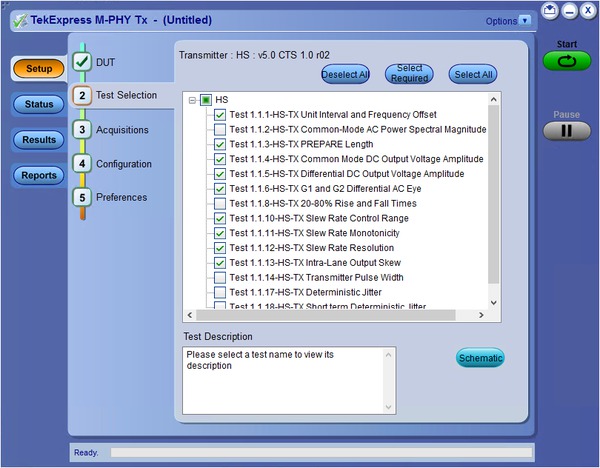The width and height of the screenshot is (600, 468).
Task: Click the Test Description scroll down arrow
Action: click(388, 407)
